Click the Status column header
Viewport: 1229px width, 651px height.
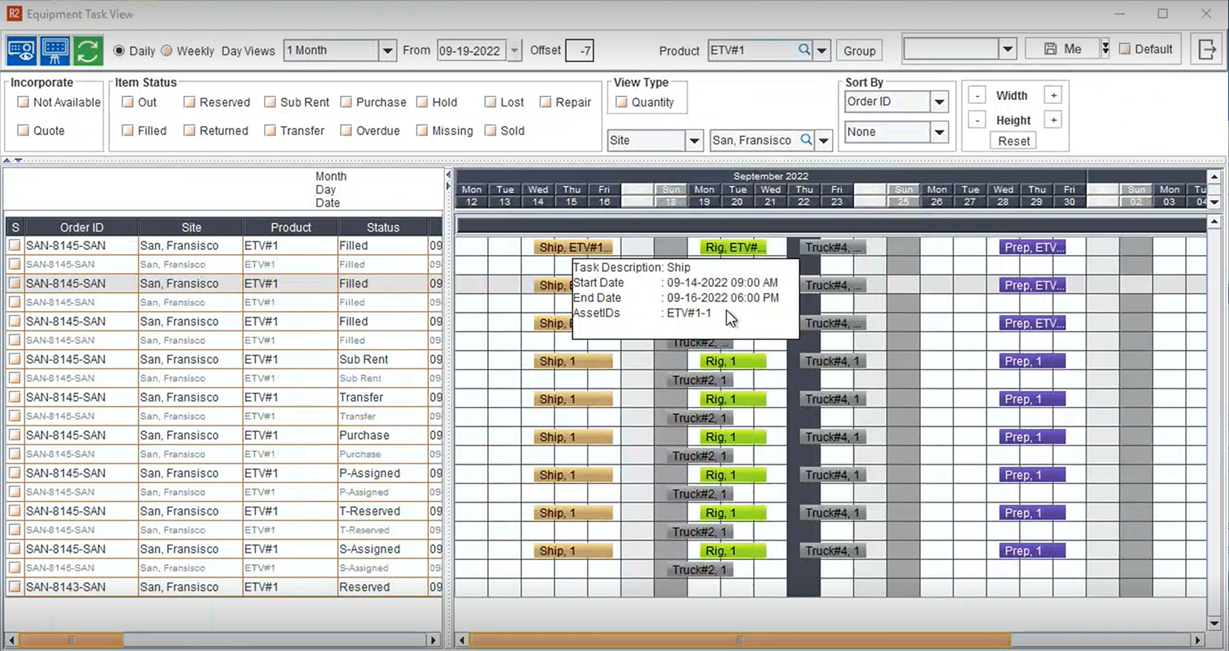(382, 228)
